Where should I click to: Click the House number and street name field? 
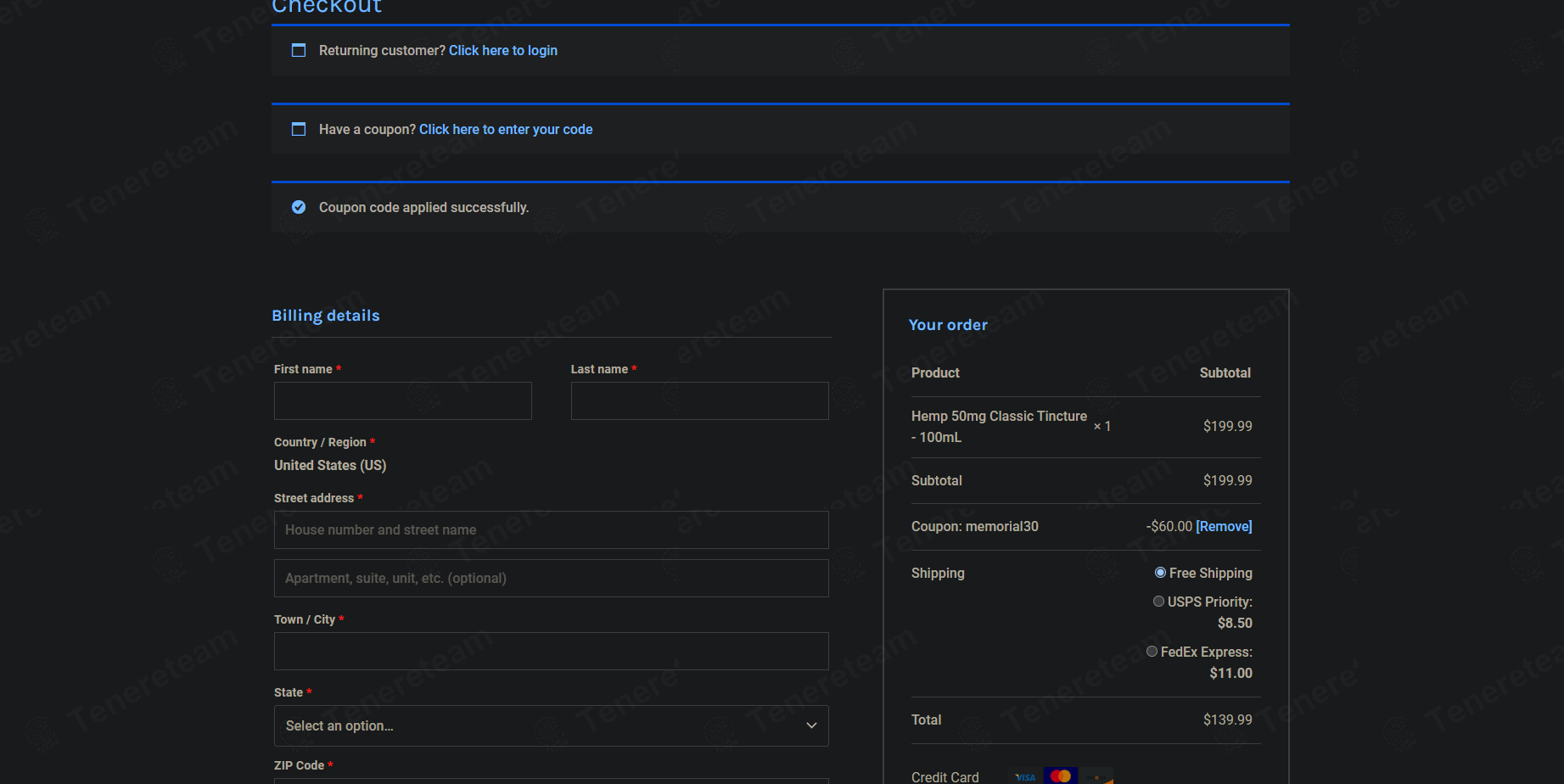click(x=552, y=530)
